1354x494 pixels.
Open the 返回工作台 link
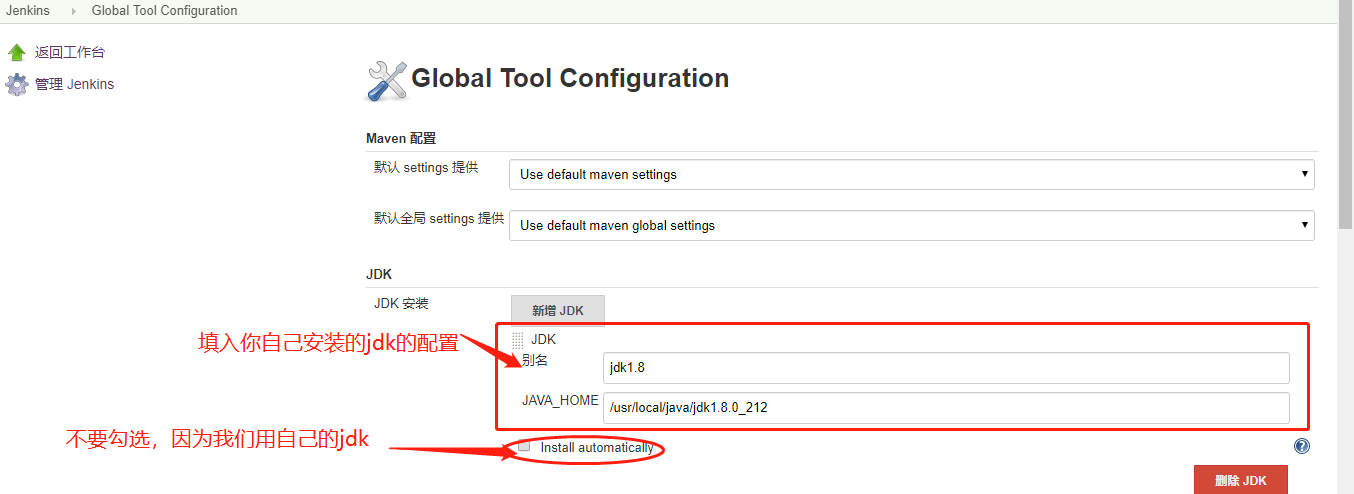point(70,53)
